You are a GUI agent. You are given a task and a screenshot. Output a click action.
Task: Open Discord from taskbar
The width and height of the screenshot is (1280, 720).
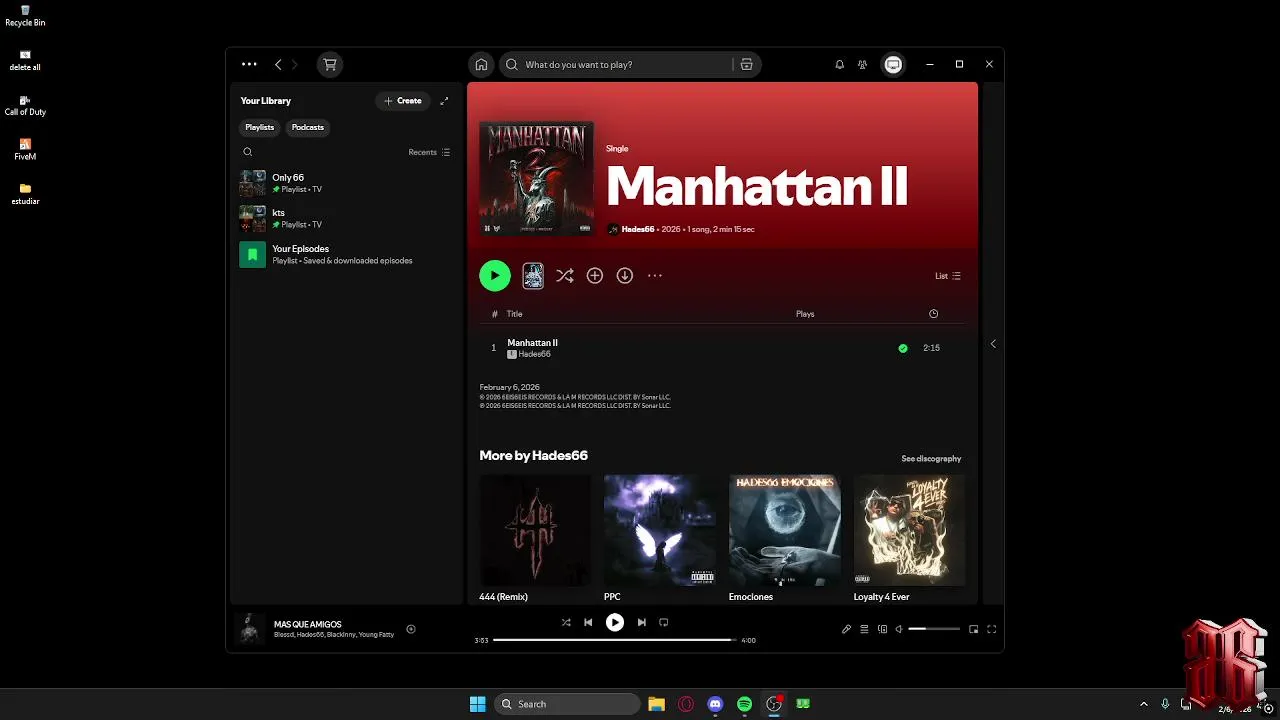[x=715, y=704]
